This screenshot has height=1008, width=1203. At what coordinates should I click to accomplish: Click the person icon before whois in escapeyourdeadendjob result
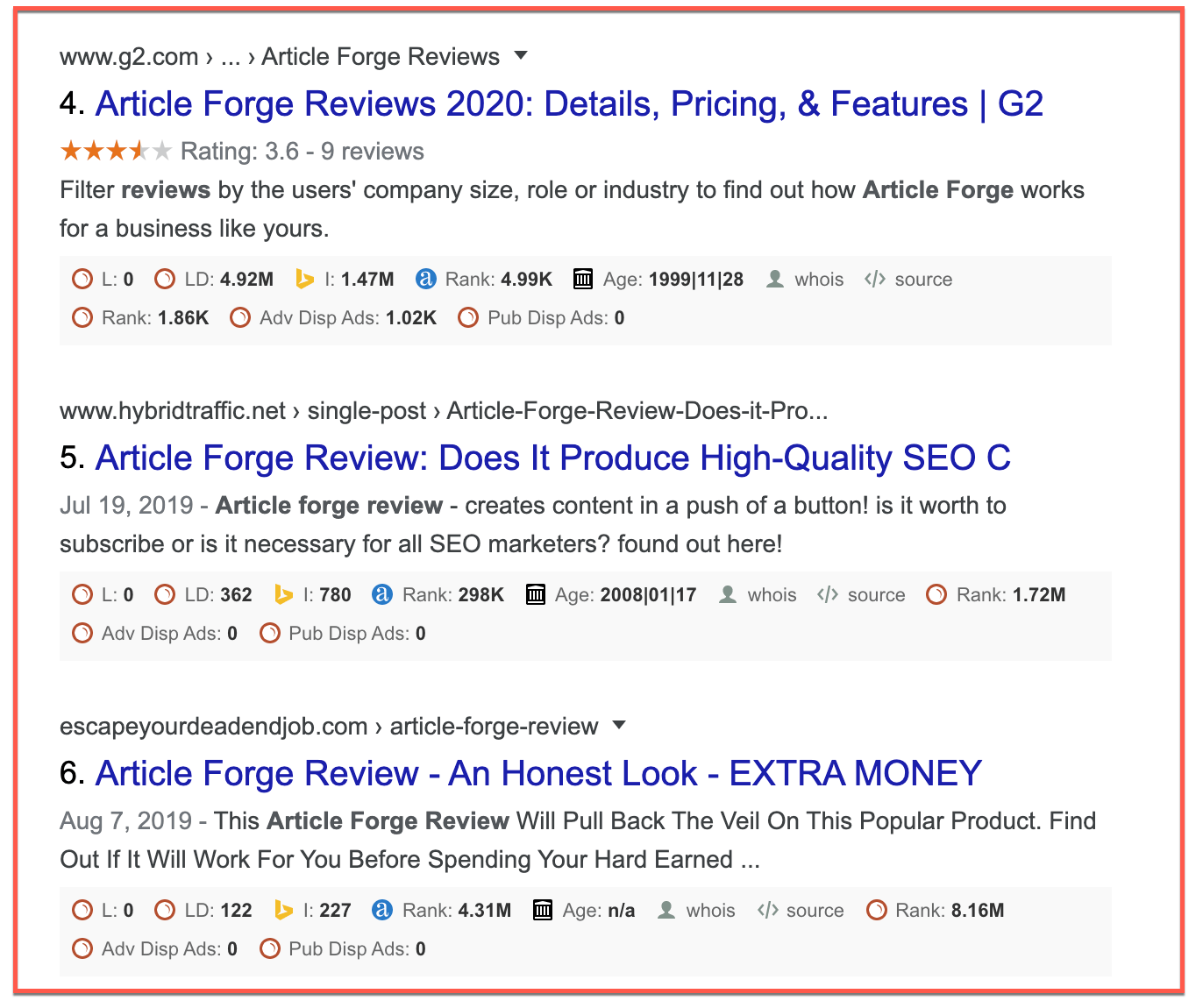click(x=666, y=911)
